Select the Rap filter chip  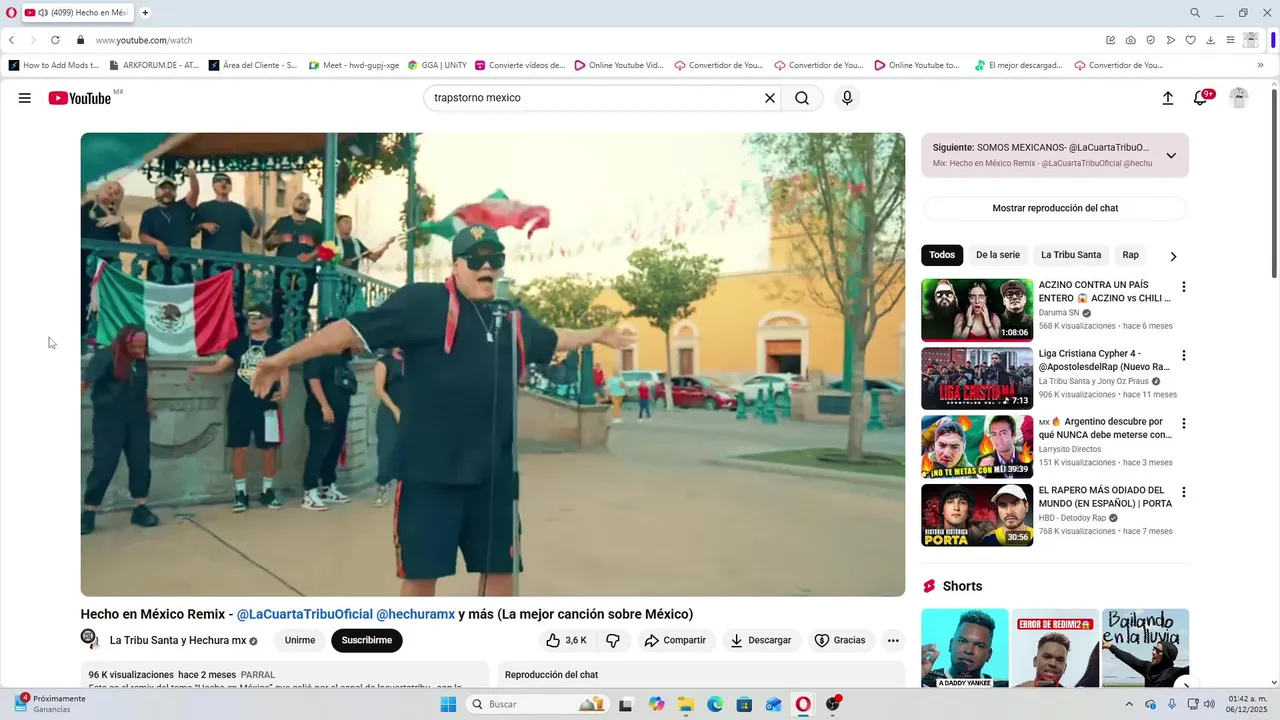pyautogui.click(x=1130, y=255)
